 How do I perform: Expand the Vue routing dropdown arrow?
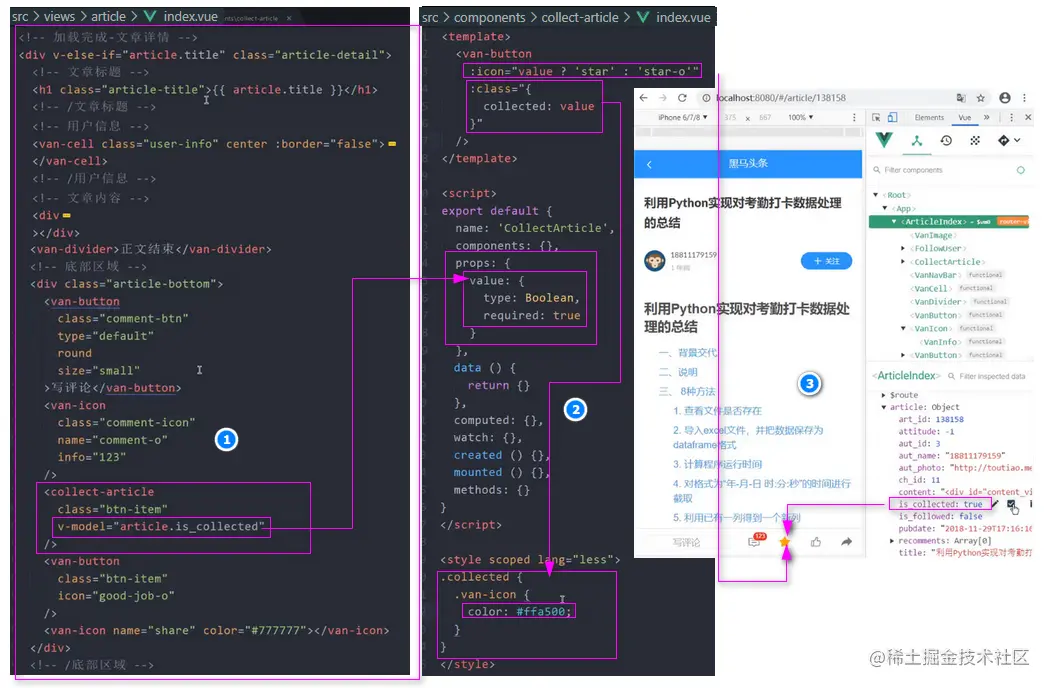tap(1017, 140)
